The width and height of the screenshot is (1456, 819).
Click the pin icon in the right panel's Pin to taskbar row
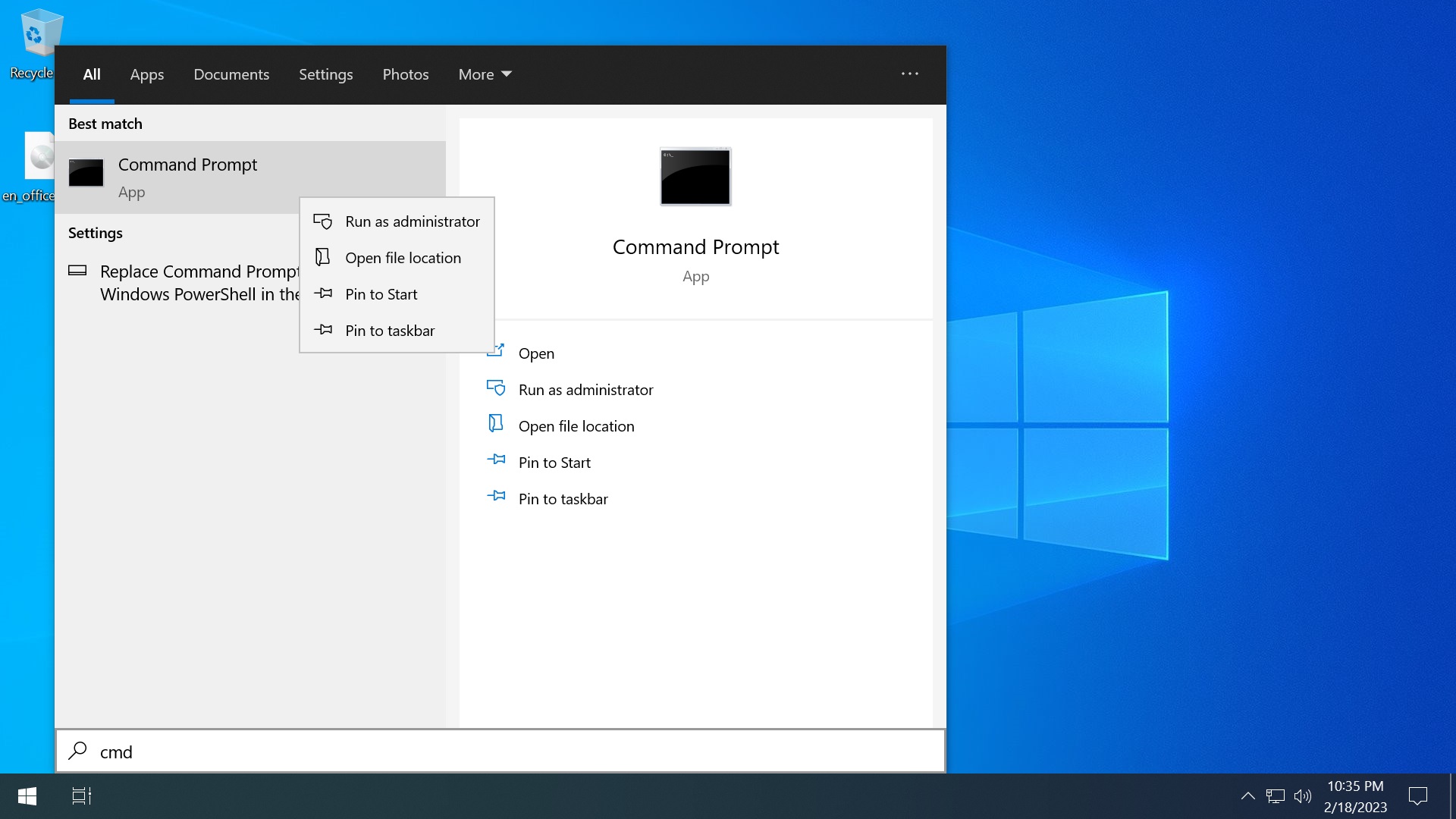pos(496,497)
